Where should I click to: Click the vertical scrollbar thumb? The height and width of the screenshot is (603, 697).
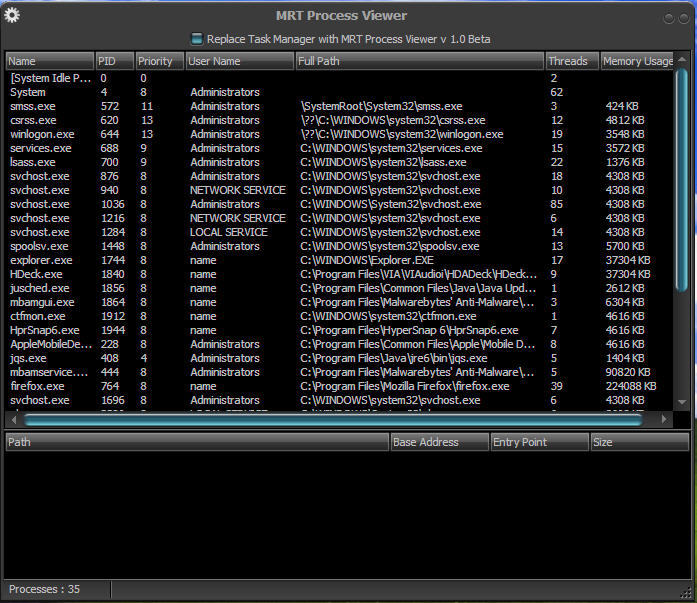(682, 180)
